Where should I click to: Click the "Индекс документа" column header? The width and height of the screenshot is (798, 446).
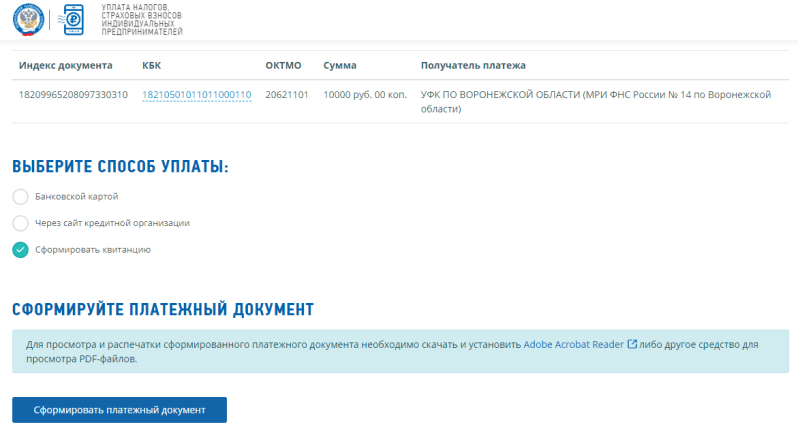(66, 65)
